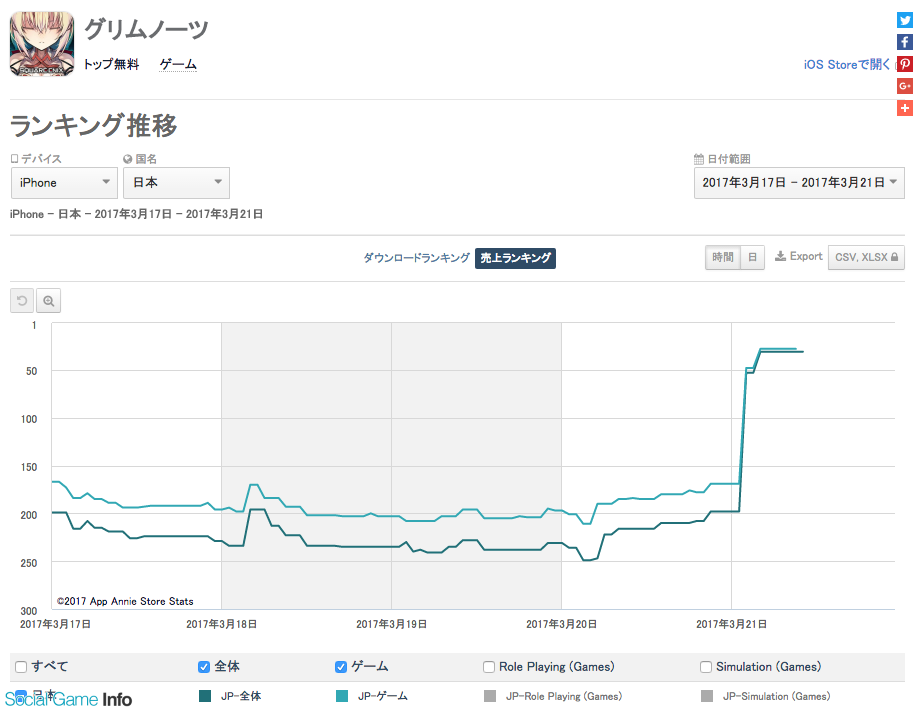Switch chart granularity to 日
The width and height of the screenshot is (915, 712).
(x=753, y=257)
